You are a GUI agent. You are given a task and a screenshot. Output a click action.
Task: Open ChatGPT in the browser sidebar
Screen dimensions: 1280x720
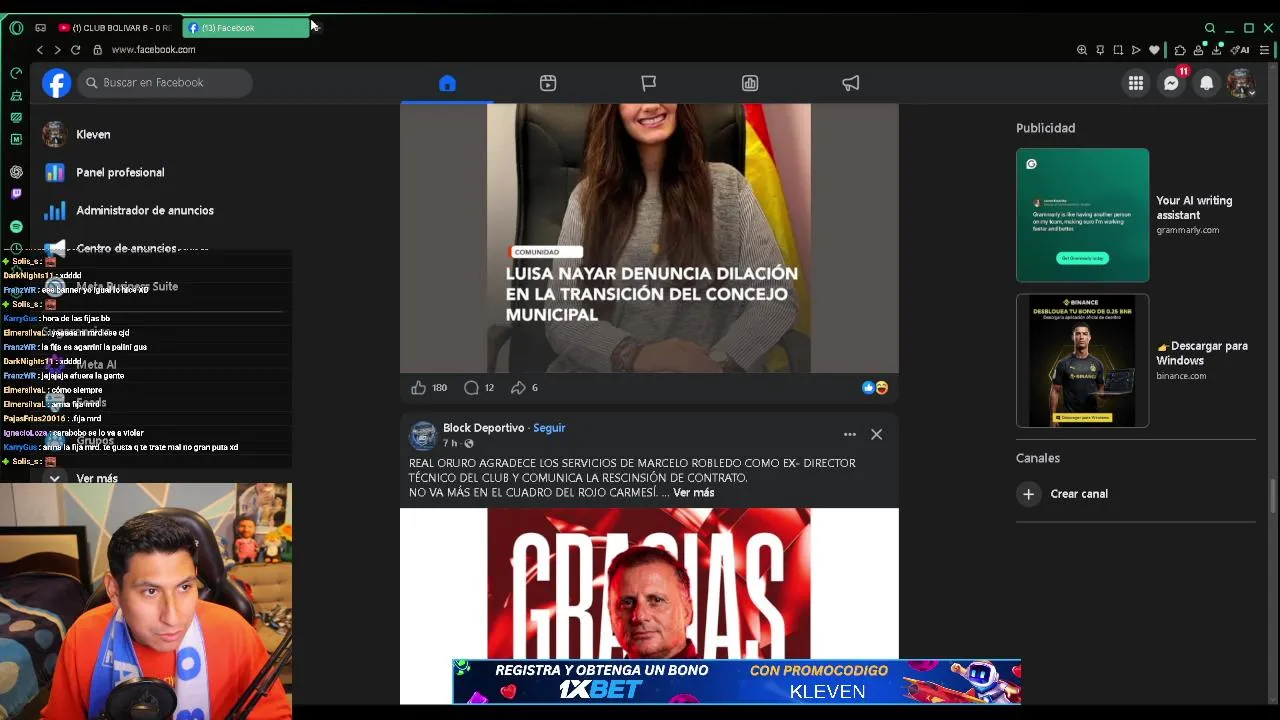point(16,172)
